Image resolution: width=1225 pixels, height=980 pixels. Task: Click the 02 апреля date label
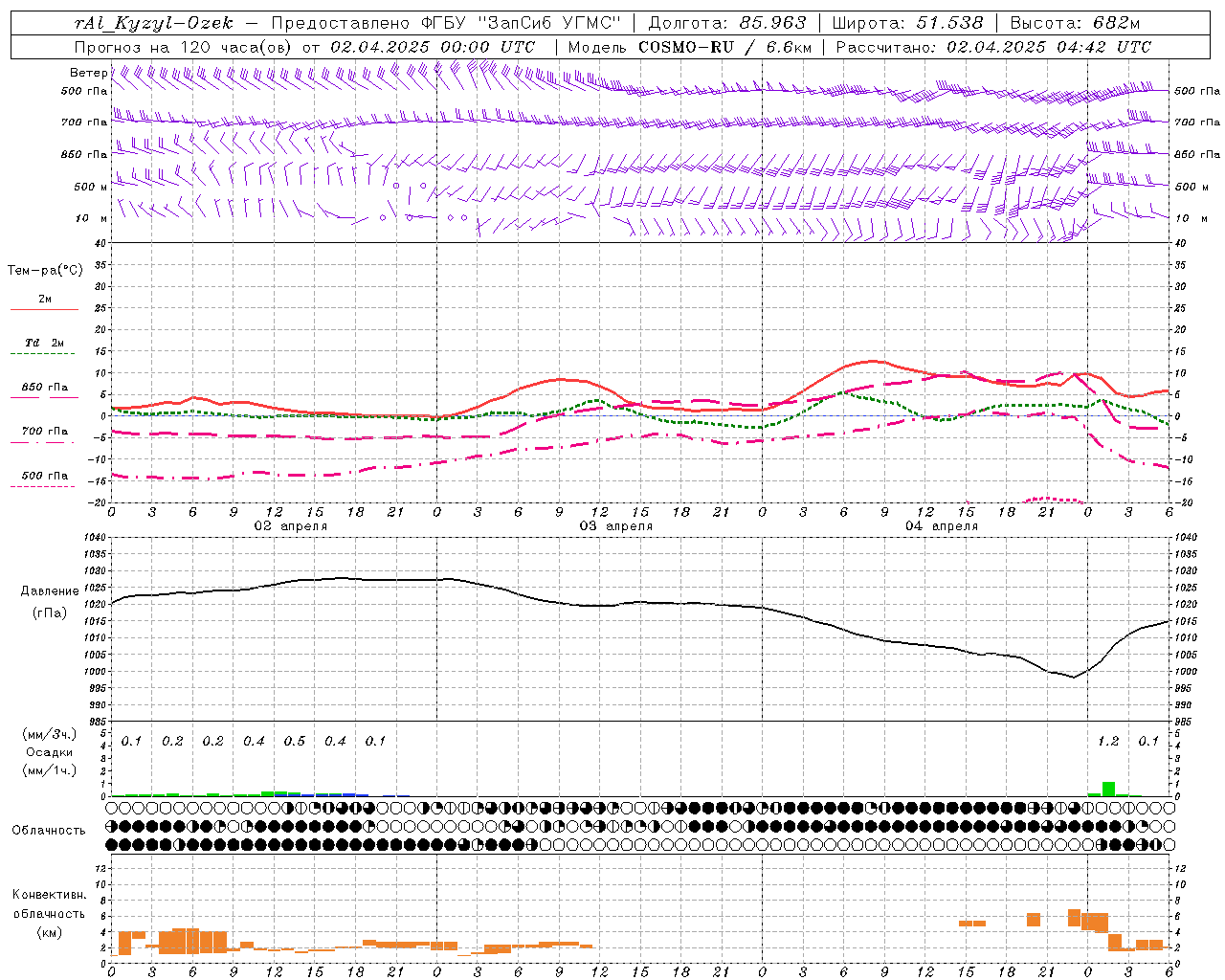click(290, 526)
